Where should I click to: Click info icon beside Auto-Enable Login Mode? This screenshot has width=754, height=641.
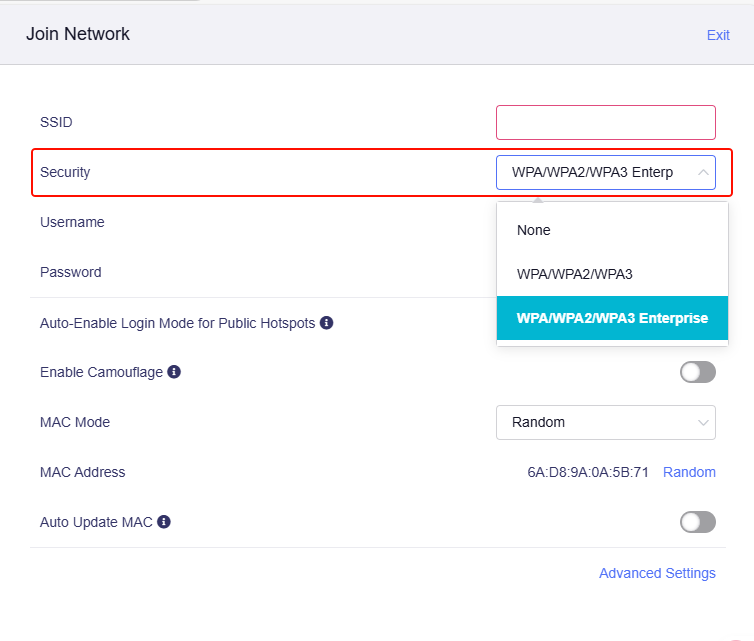click(326, 323)
